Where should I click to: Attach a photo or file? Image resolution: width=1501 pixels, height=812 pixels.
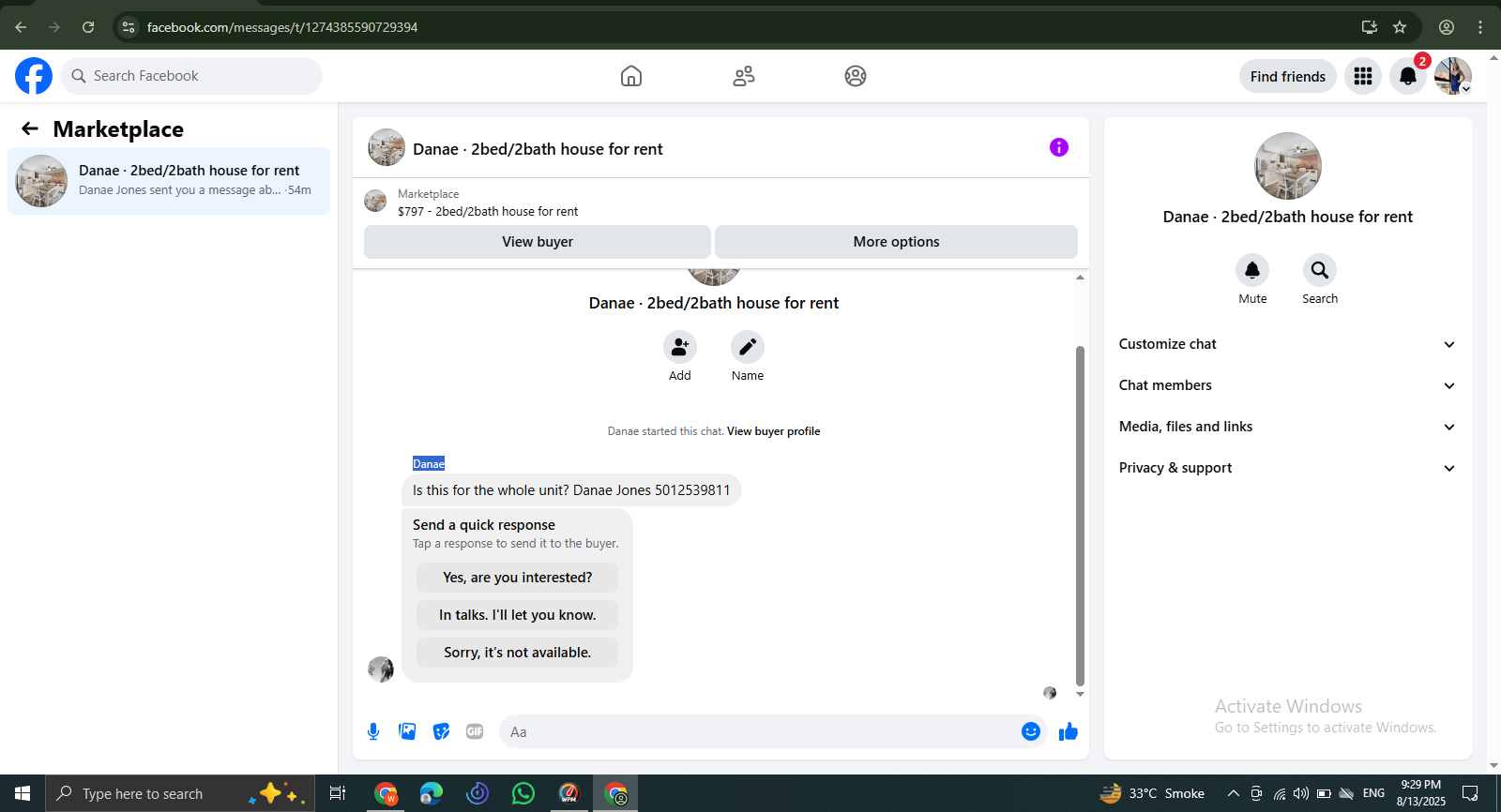[407, 731]
